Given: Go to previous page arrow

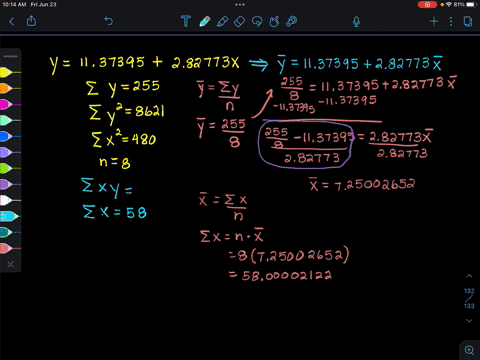Looking at the screenshot, I should click(x=469, y=276).
